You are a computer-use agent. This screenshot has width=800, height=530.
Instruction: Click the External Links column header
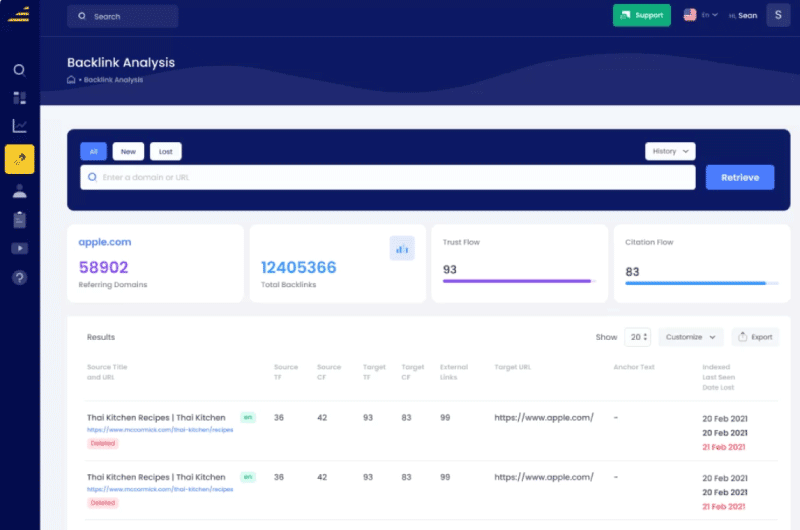point(454,372)
